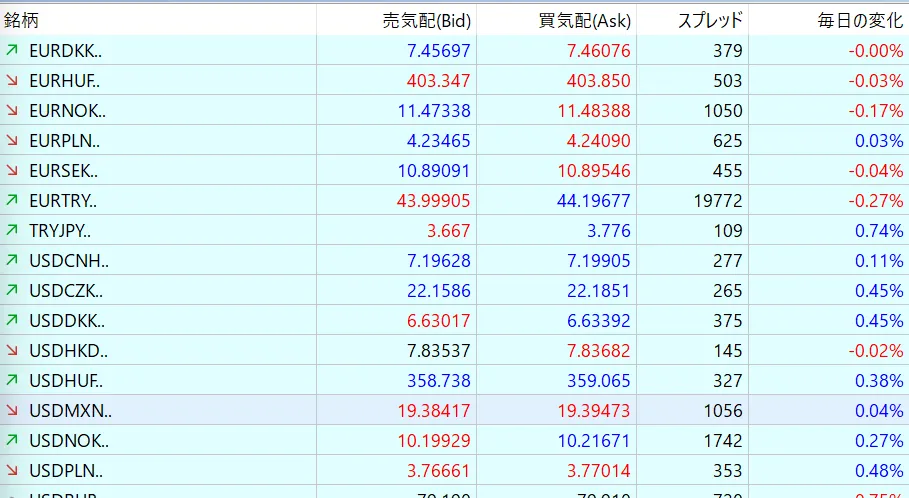Click the down arrow icon beside USDPLN
Viewport: 909px width, 498px height.
pyautogui.click(x=12, y=470)
